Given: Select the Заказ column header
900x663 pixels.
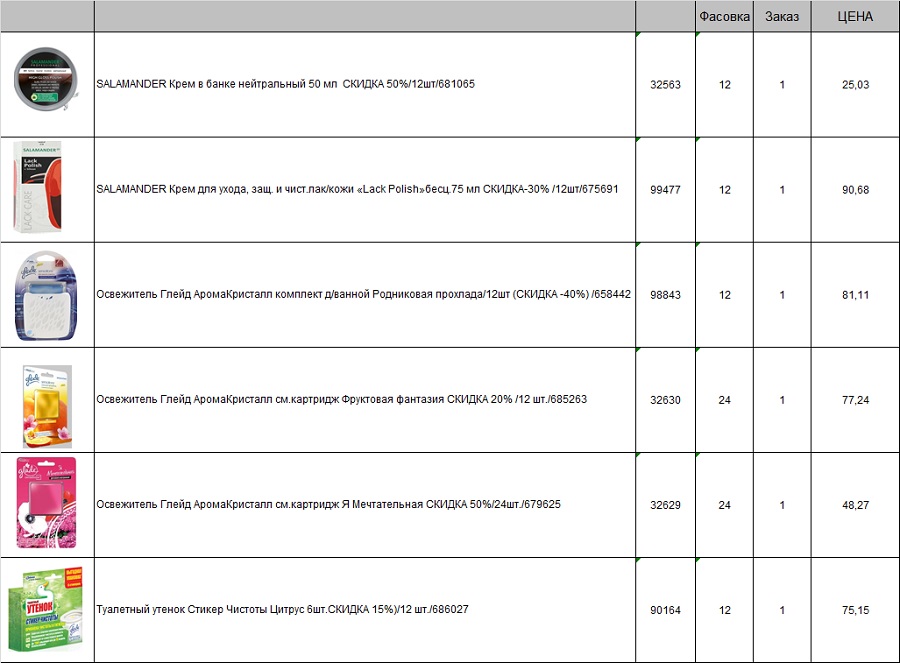Looking at the screenshot, I should (782, 17).
